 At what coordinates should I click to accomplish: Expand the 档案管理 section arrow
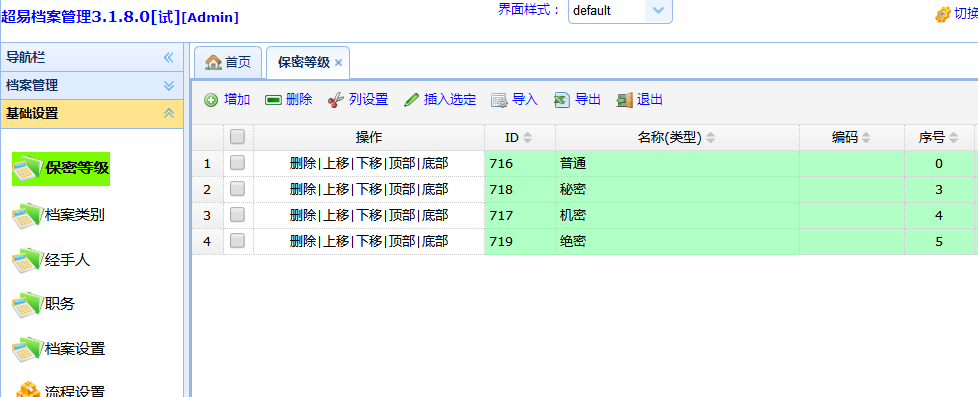click(168, 86)
